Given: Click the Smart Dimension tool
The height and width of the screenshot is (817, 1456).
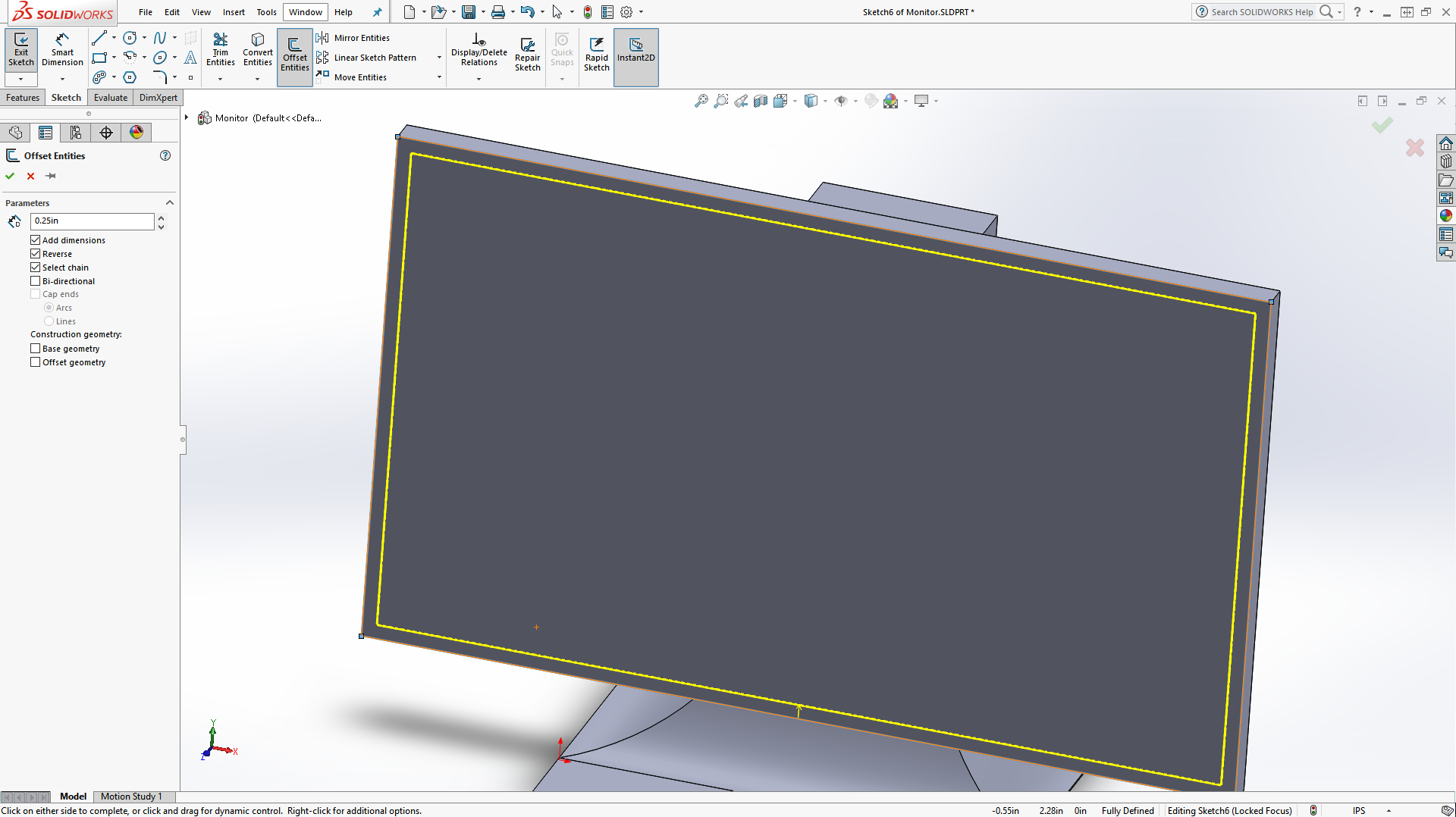Looking at the screenshot, I should 62,50.
